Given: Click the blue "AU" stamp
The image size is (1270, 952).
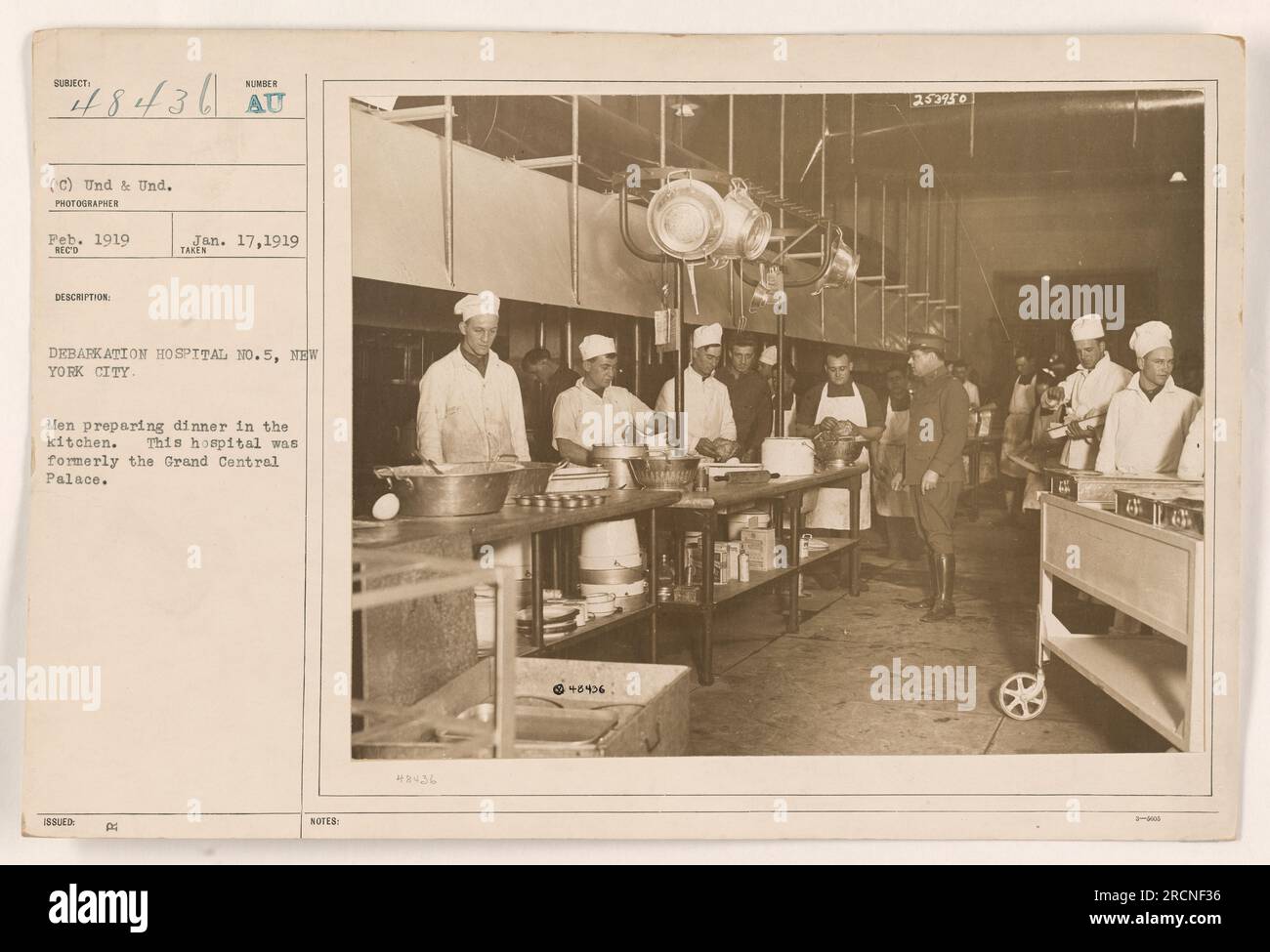Looking at the screenshot, I should point(266,104).
